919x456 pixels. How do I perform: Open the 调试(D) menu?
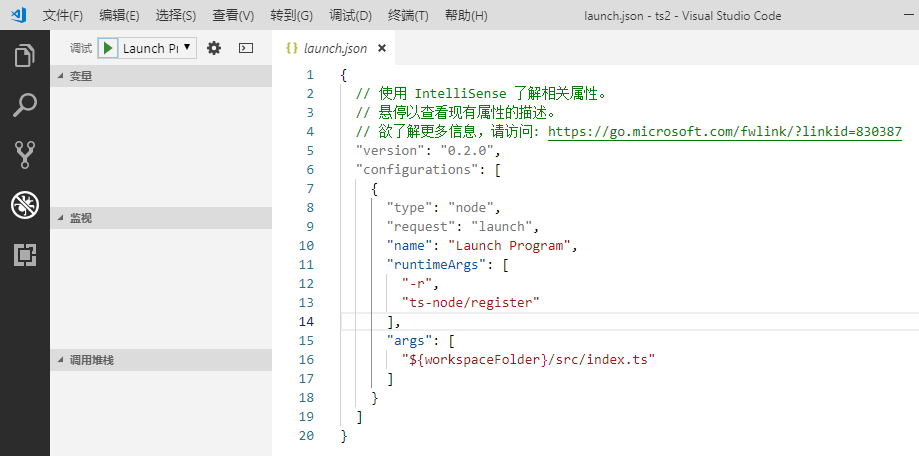pos(350,16)
